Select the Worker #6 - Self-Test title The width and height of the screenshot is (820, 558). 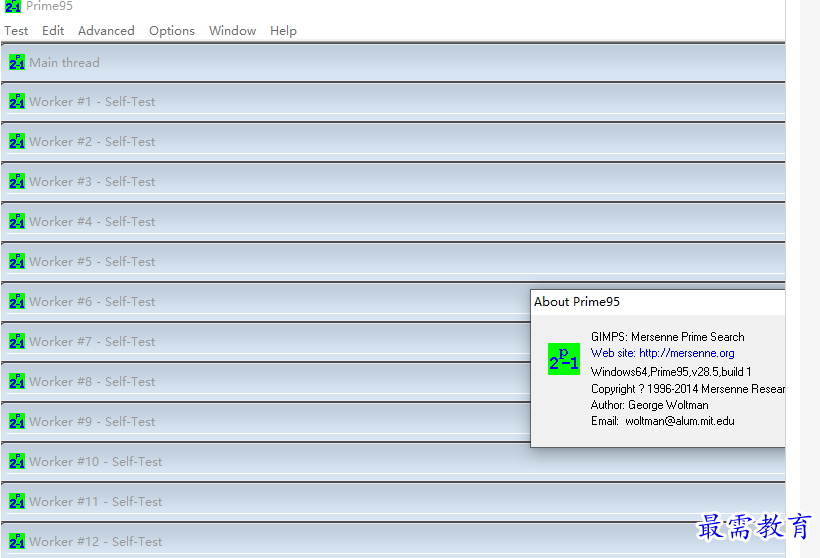tap(92, 301)
